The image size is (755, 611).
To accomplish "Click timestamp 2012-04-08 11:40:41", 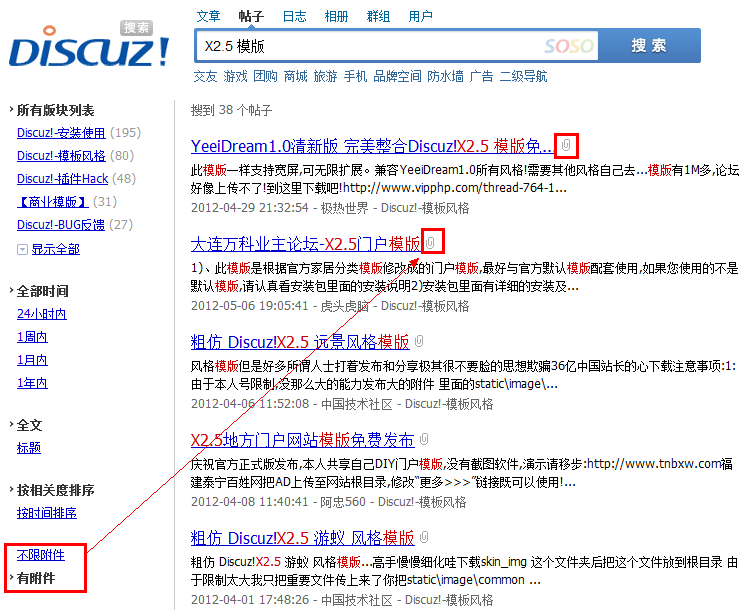I will [249, 502].
